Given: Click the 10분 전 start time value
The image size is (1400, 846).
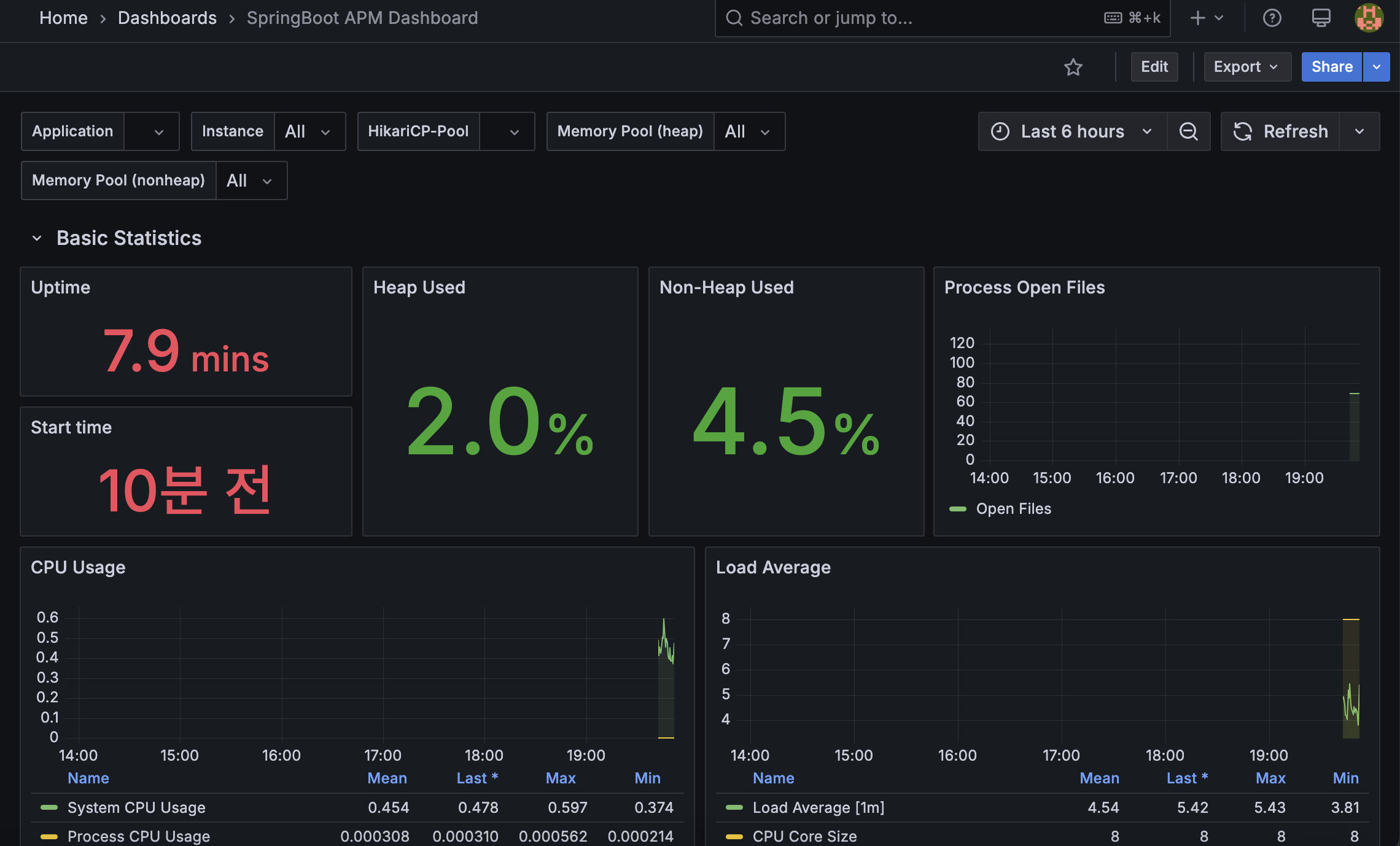Looking at the screenshot, I should click(185, 490).
